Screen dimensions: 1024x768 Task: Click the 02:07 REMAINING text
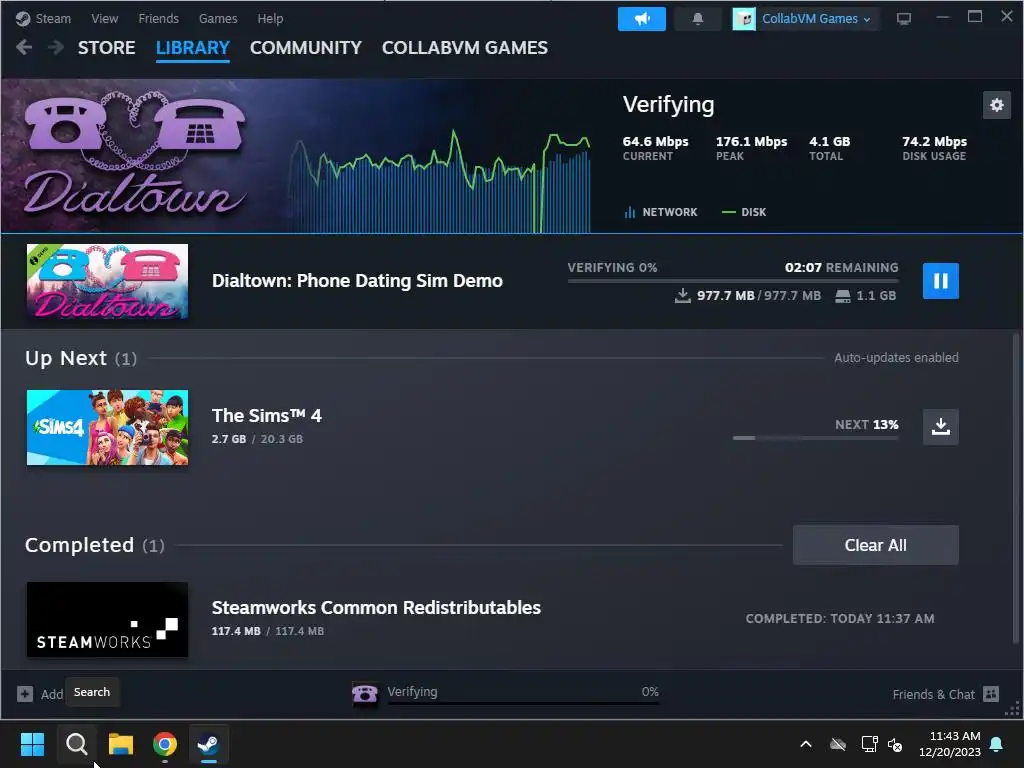click(841, 268)
